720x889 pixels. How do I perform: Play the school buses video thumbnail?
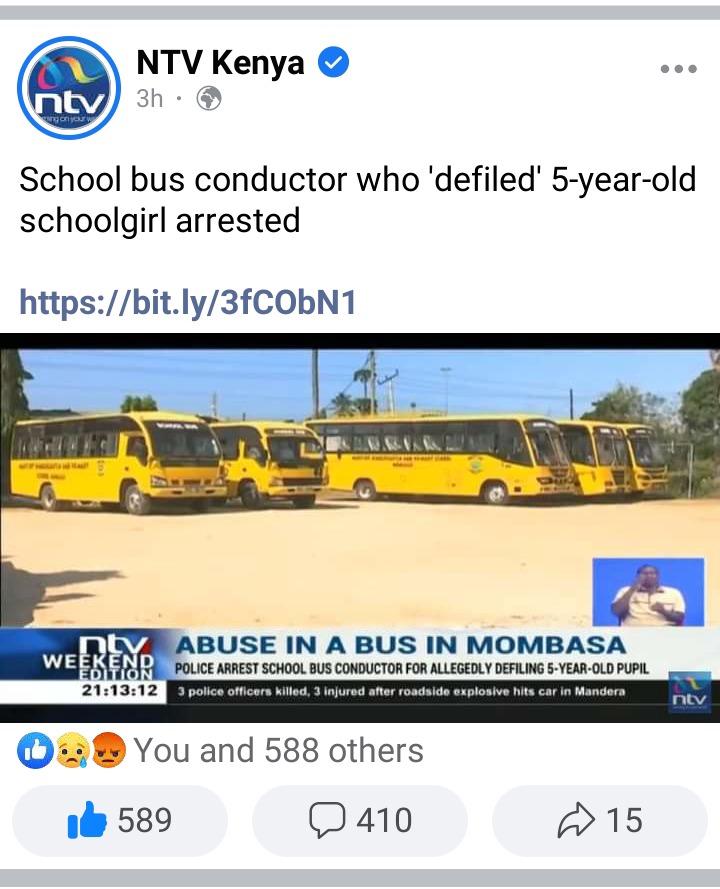point(360,527)
